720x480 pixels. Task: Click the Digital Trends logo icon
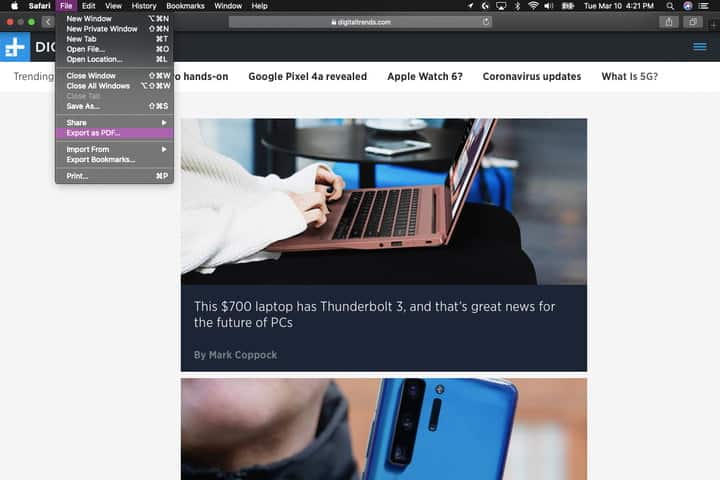[x=15, y=47]
